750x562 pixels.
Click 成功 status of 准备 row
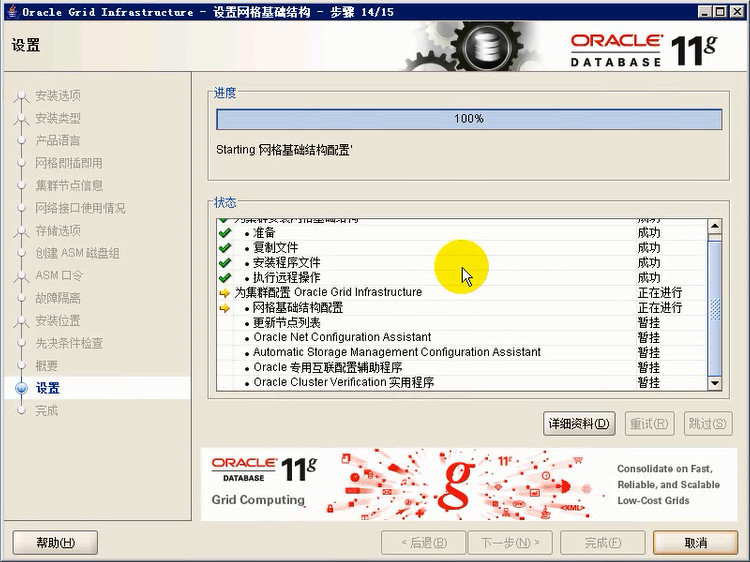649,233
